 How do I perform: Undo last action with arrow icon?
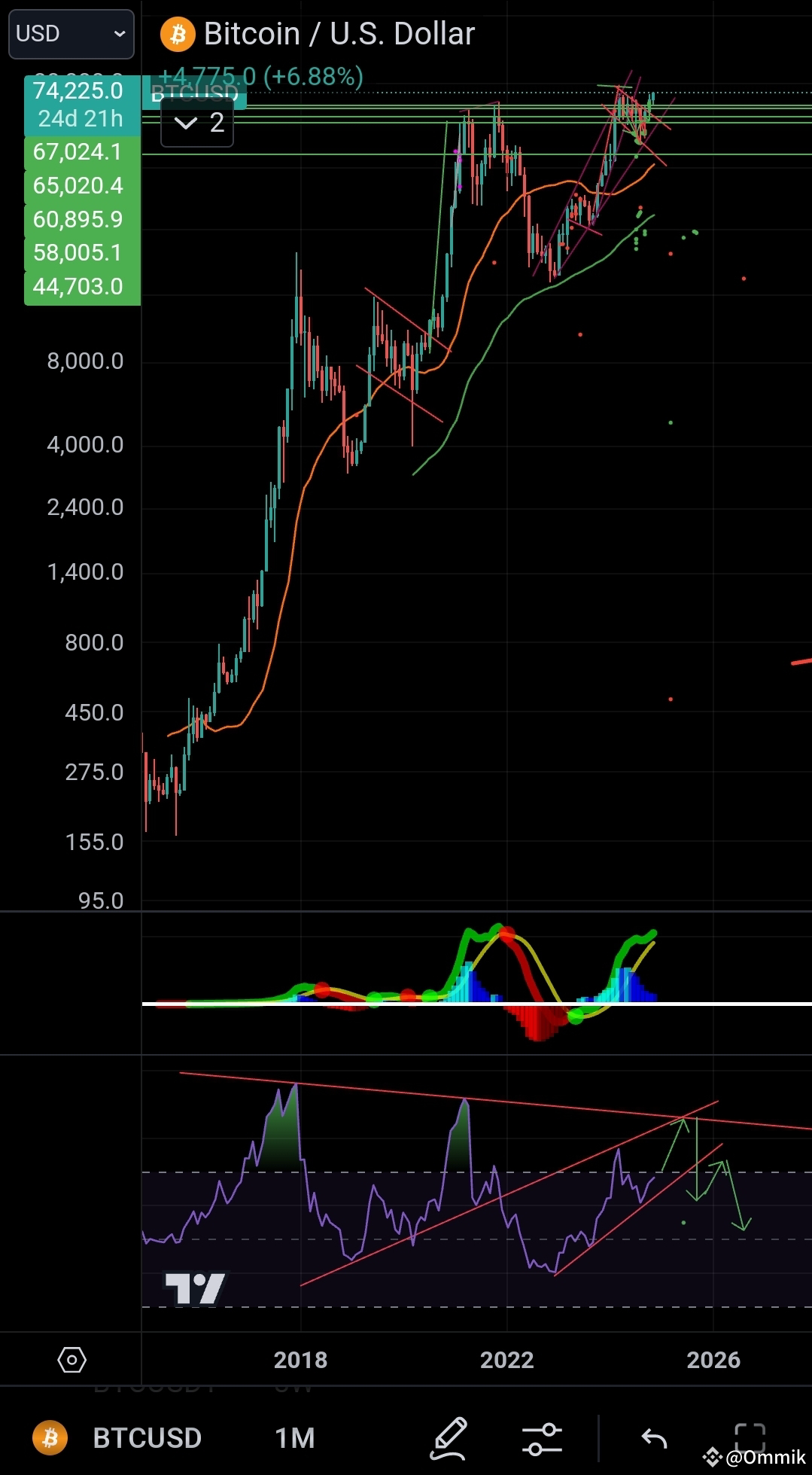click(654, 1438)
